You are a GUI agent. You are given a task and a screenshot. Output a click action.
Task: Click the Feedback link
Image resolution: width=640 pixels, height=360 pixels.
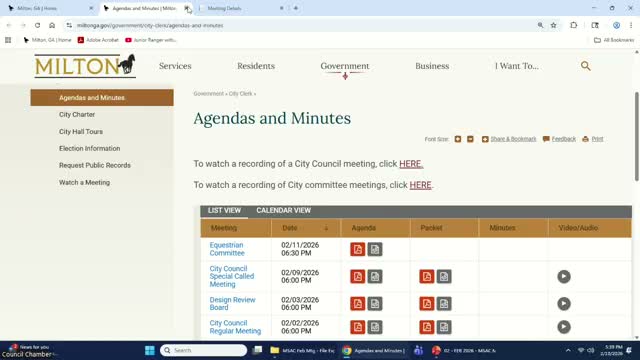(563, 139)
